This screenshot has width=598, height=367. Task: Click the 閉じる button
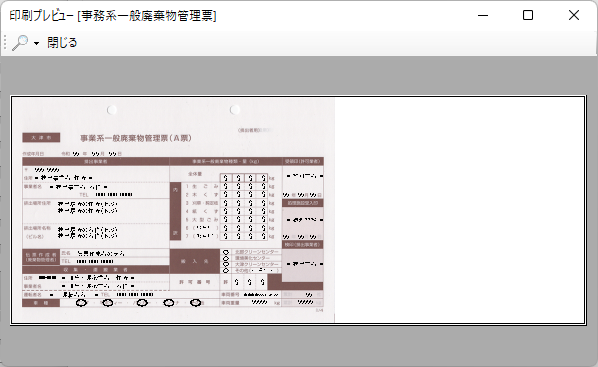point(62,42)
